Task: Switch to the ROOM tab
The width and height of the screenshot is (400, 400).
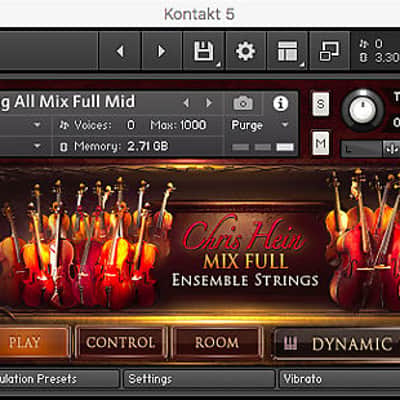Action: pos(217,342)
